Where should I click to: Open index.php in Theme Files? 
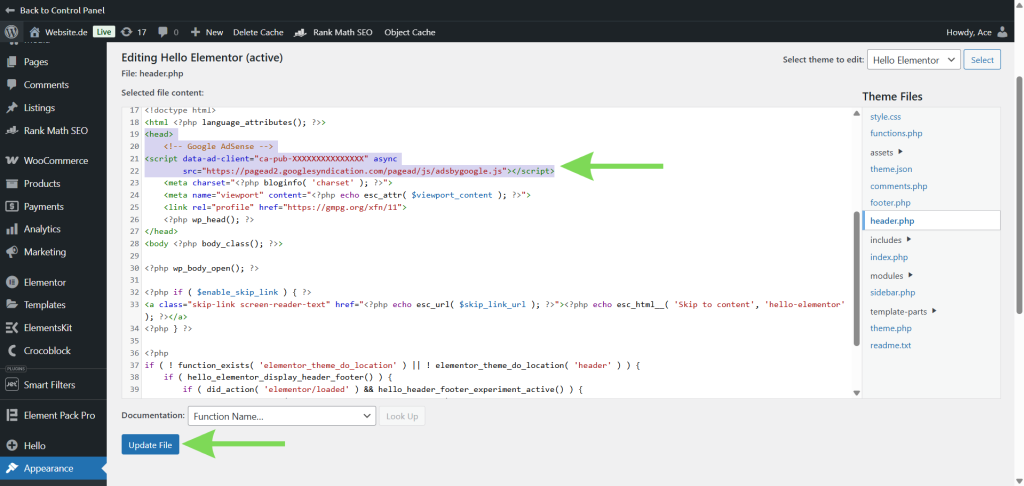[x=889, y=257]
